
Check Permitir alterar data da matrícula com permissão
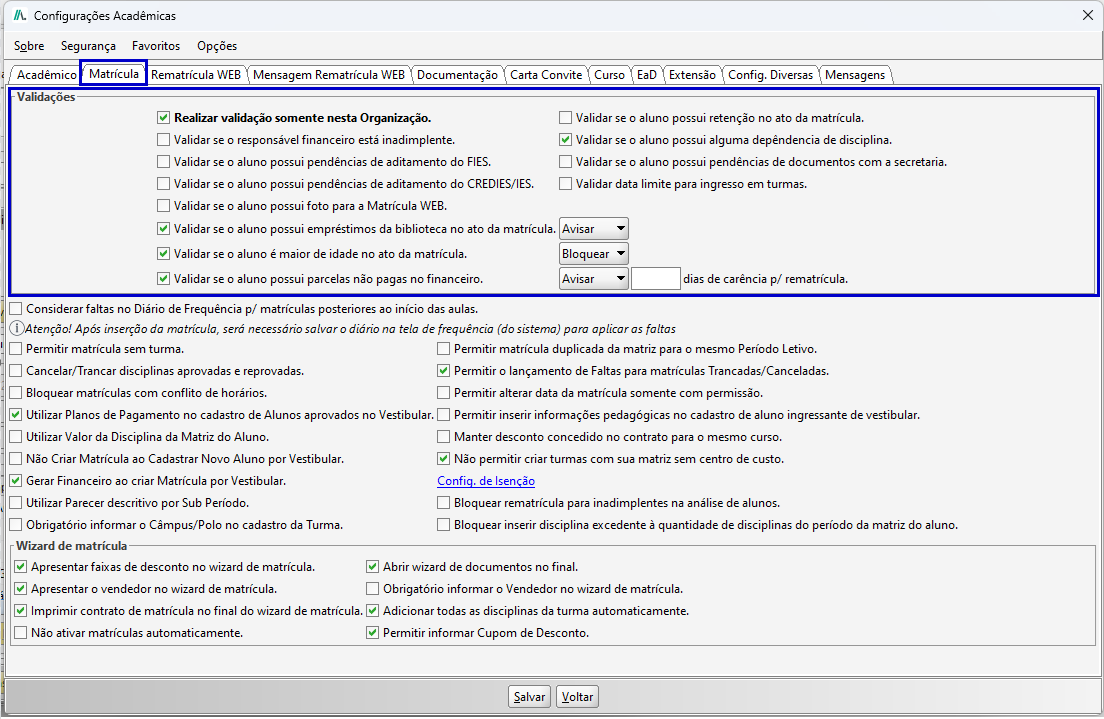(x=444, y=392)
